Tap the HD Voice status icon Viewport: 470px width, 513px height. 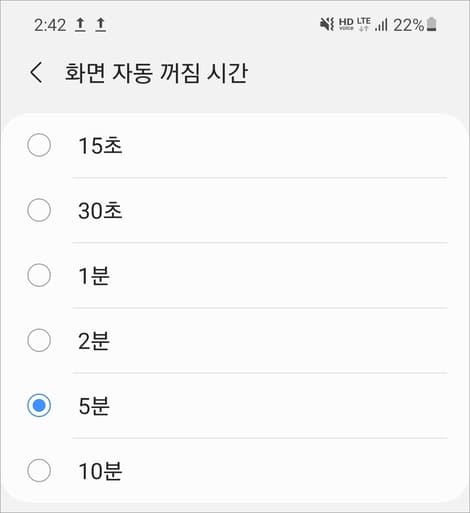click(346, 24)
